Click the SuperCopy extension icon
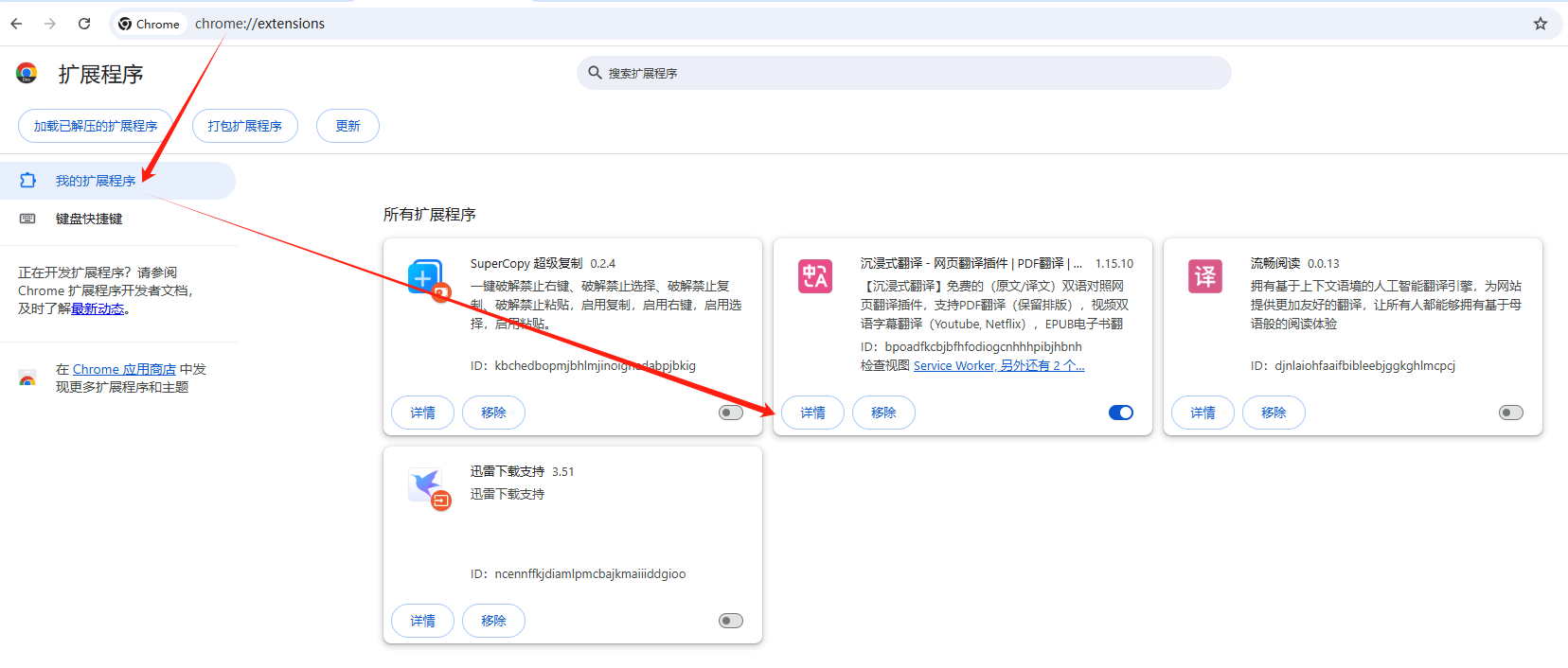The width and height of the screenshot is (1568, 668). tap(428, 279)
